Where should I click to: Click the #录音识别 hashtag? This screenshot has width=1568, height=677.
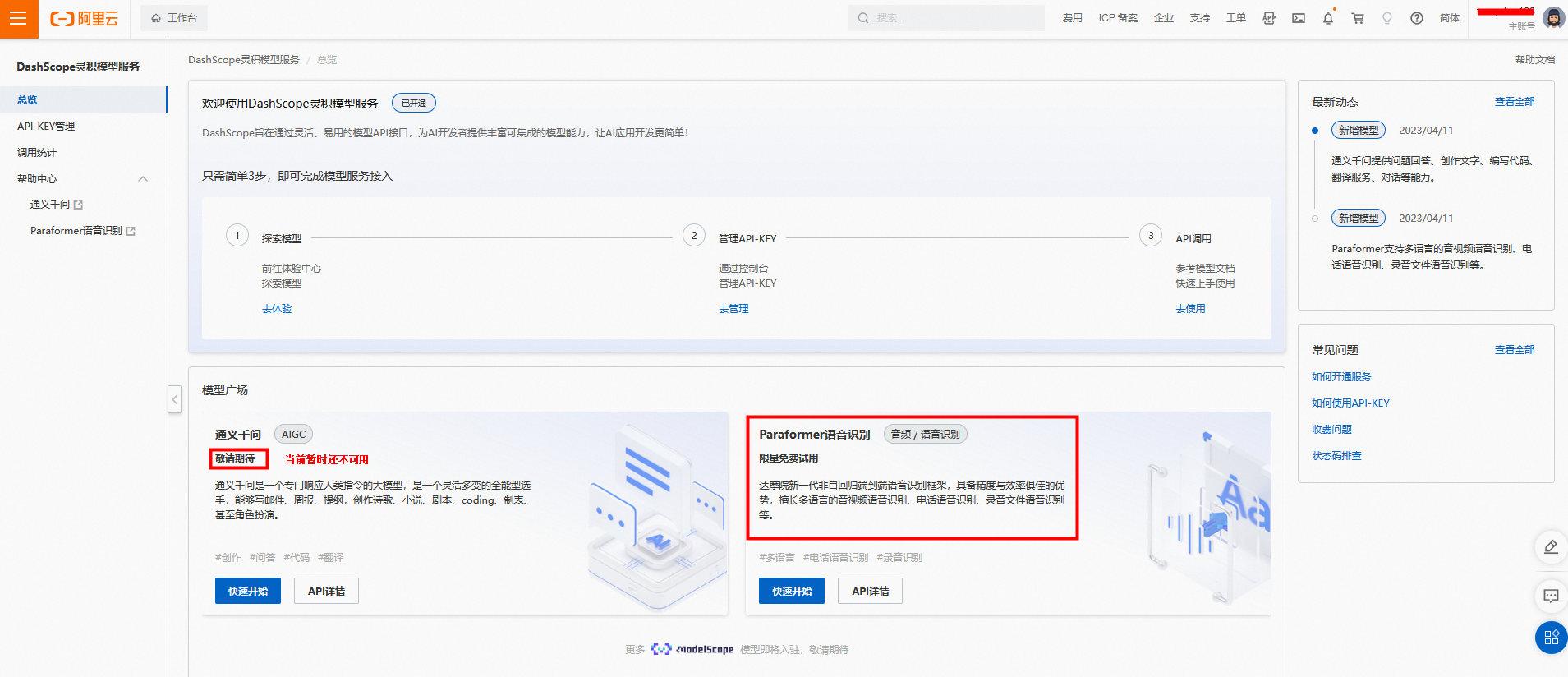click(899, 558)
